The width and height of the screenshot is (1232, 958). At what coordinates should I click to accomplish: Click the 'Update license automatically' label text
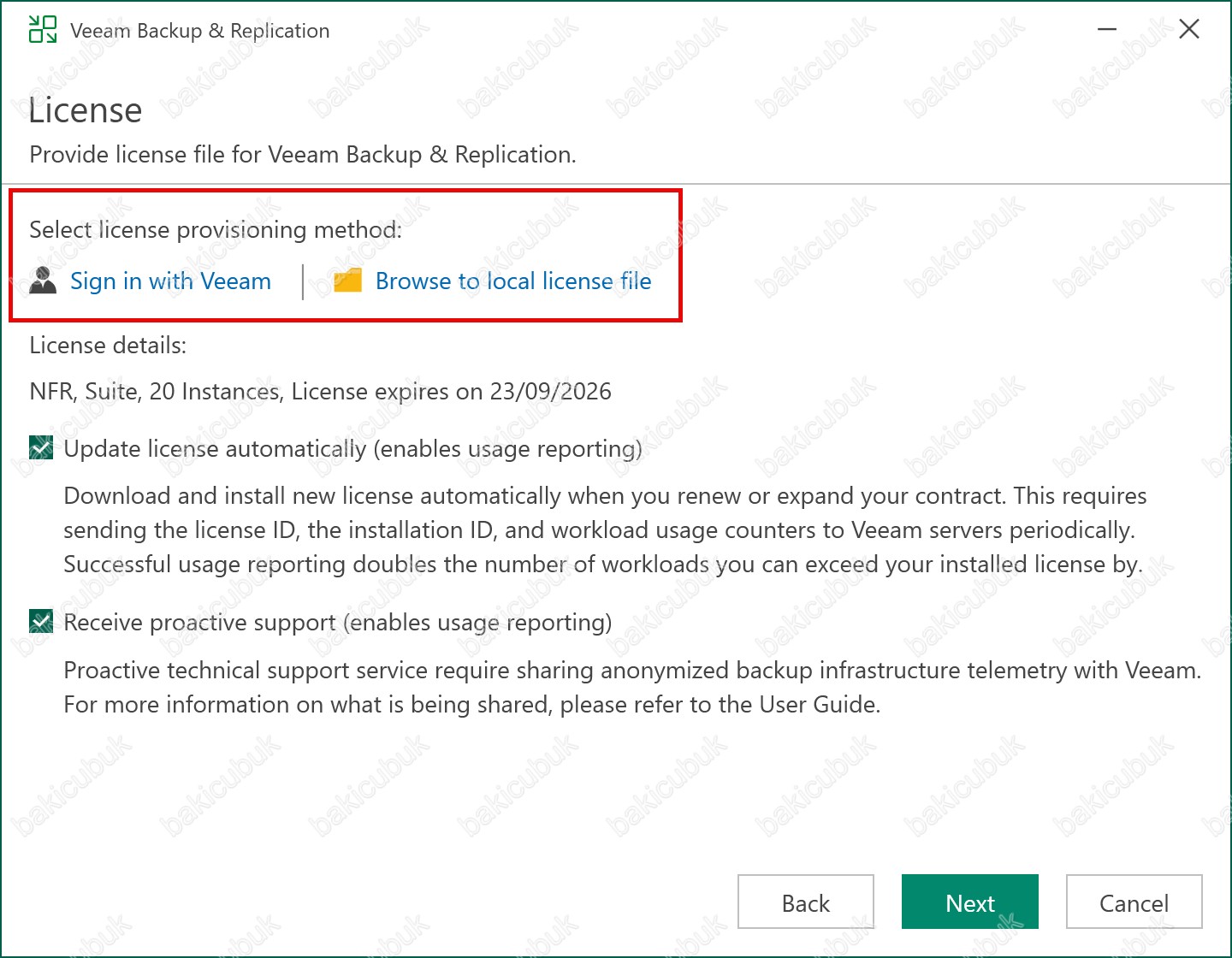[352, 449]
